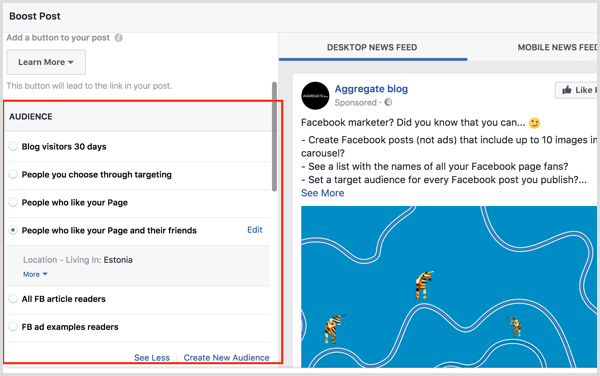Click 'This button will lead to the link' text
600x376 pixels.
click(89, 86)
